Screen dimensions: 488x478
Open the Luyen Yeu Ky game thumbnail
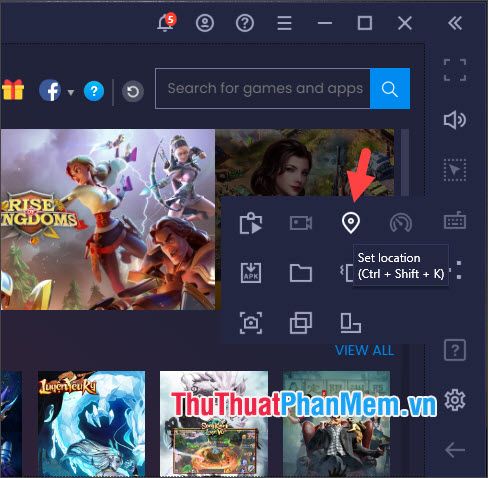pos(91,424)
